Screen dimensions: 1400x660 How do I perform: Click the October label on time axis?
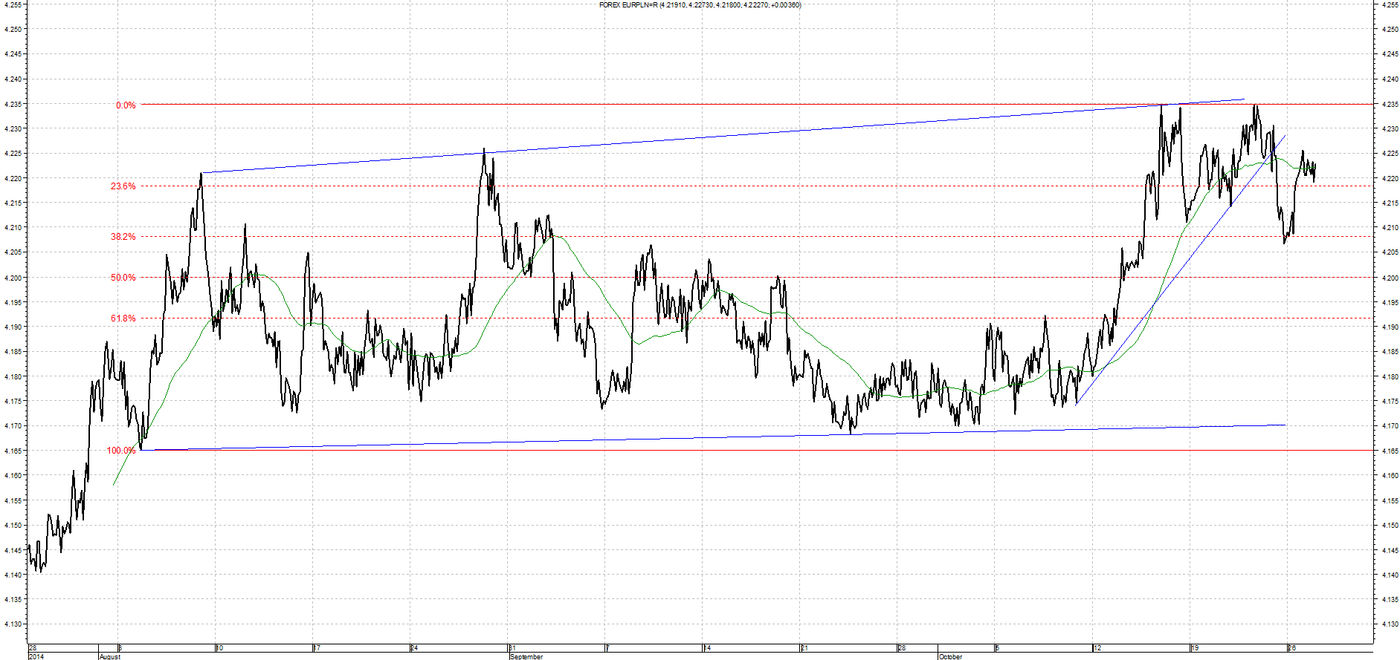(950, 657)
